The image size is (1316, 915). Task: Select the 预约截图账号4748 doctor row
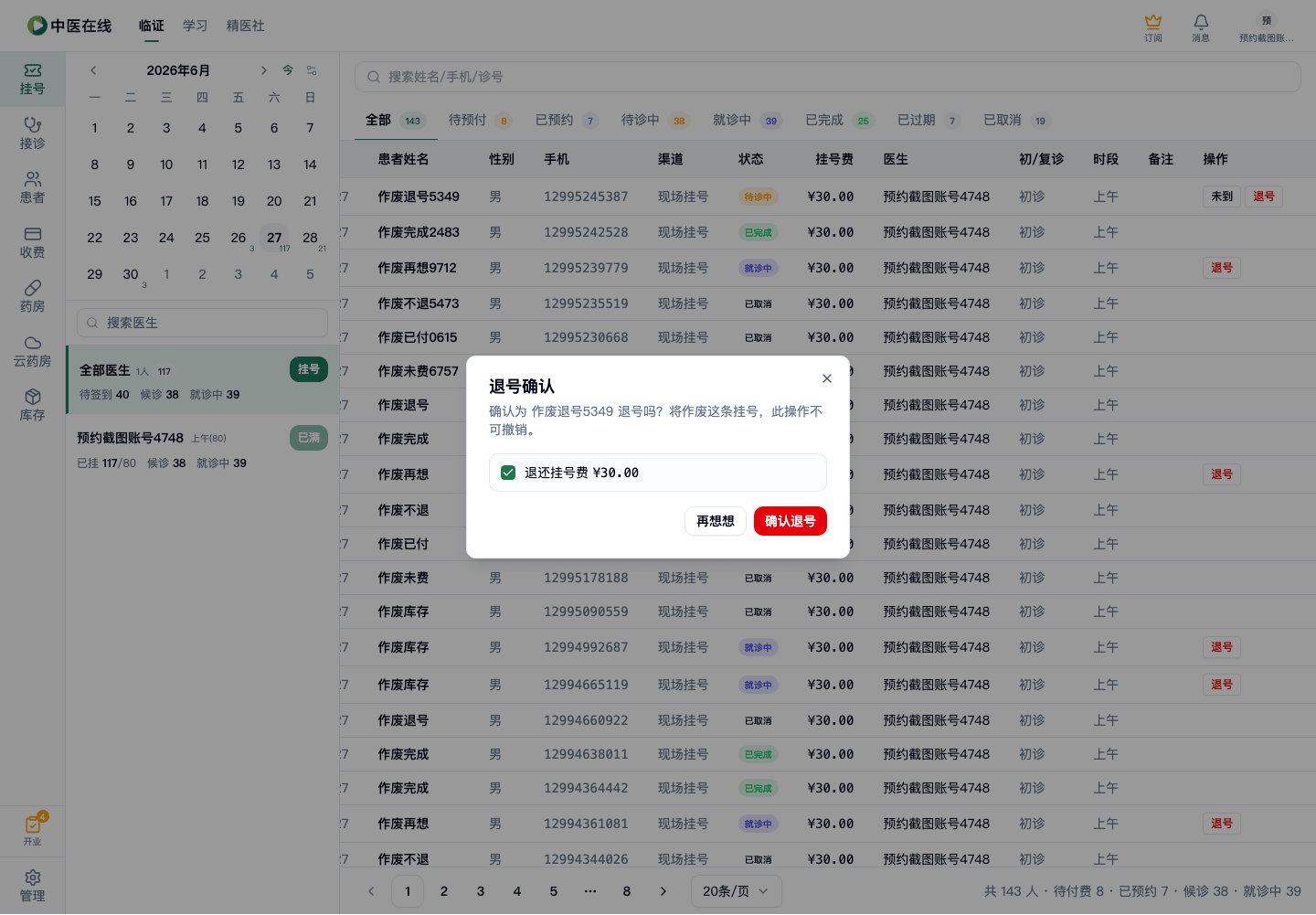[x=202, y=449]
